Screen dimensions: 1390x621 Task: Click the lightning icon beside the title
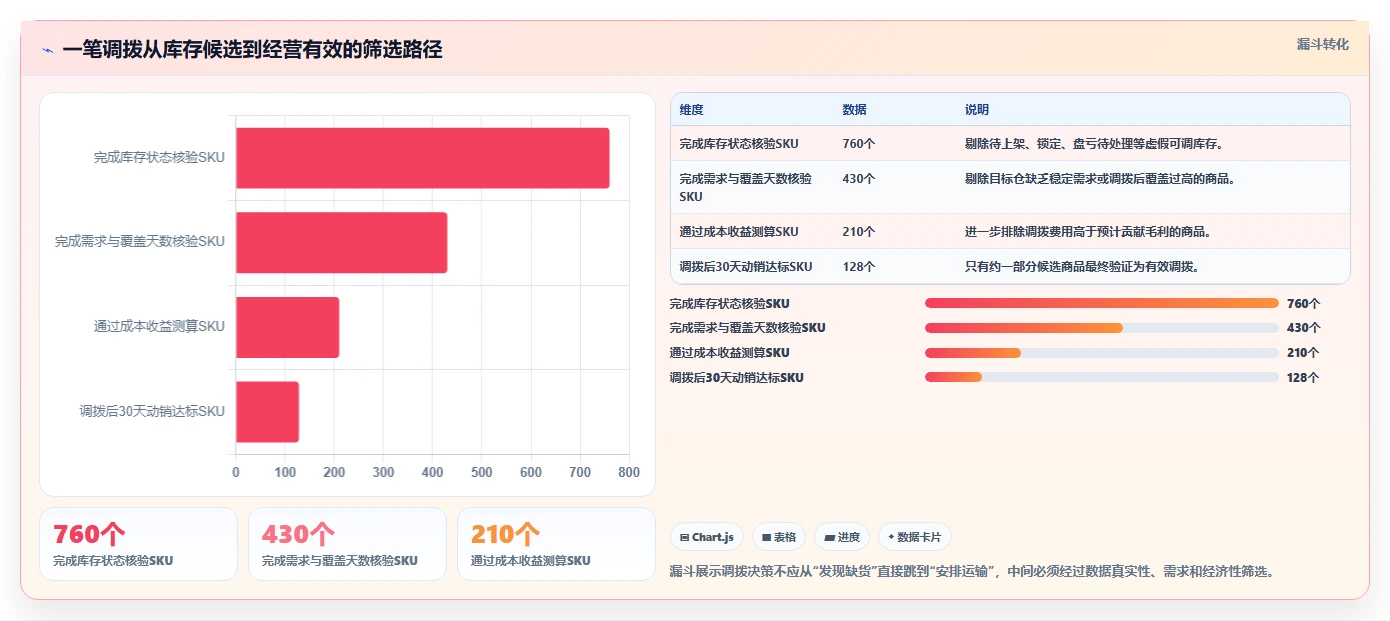coord(48,50)
